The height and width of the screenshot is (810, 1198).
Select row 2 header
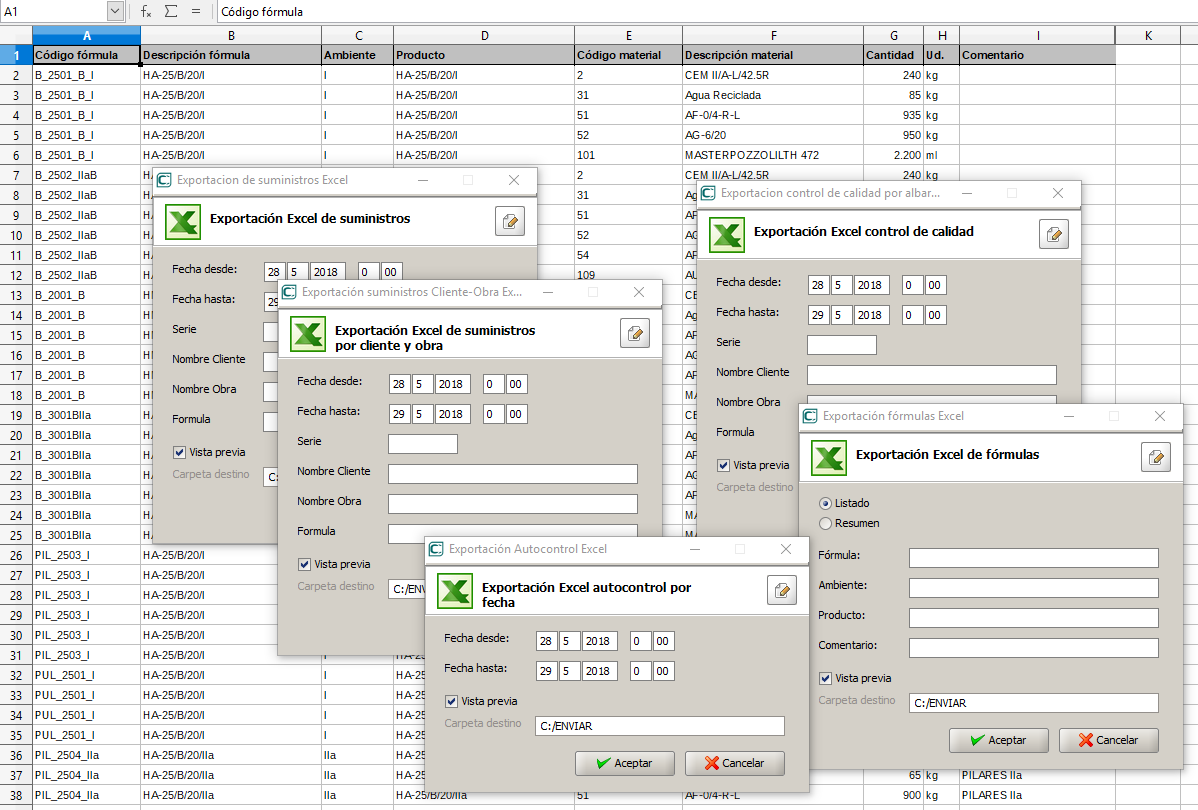(x=16, y=75)
